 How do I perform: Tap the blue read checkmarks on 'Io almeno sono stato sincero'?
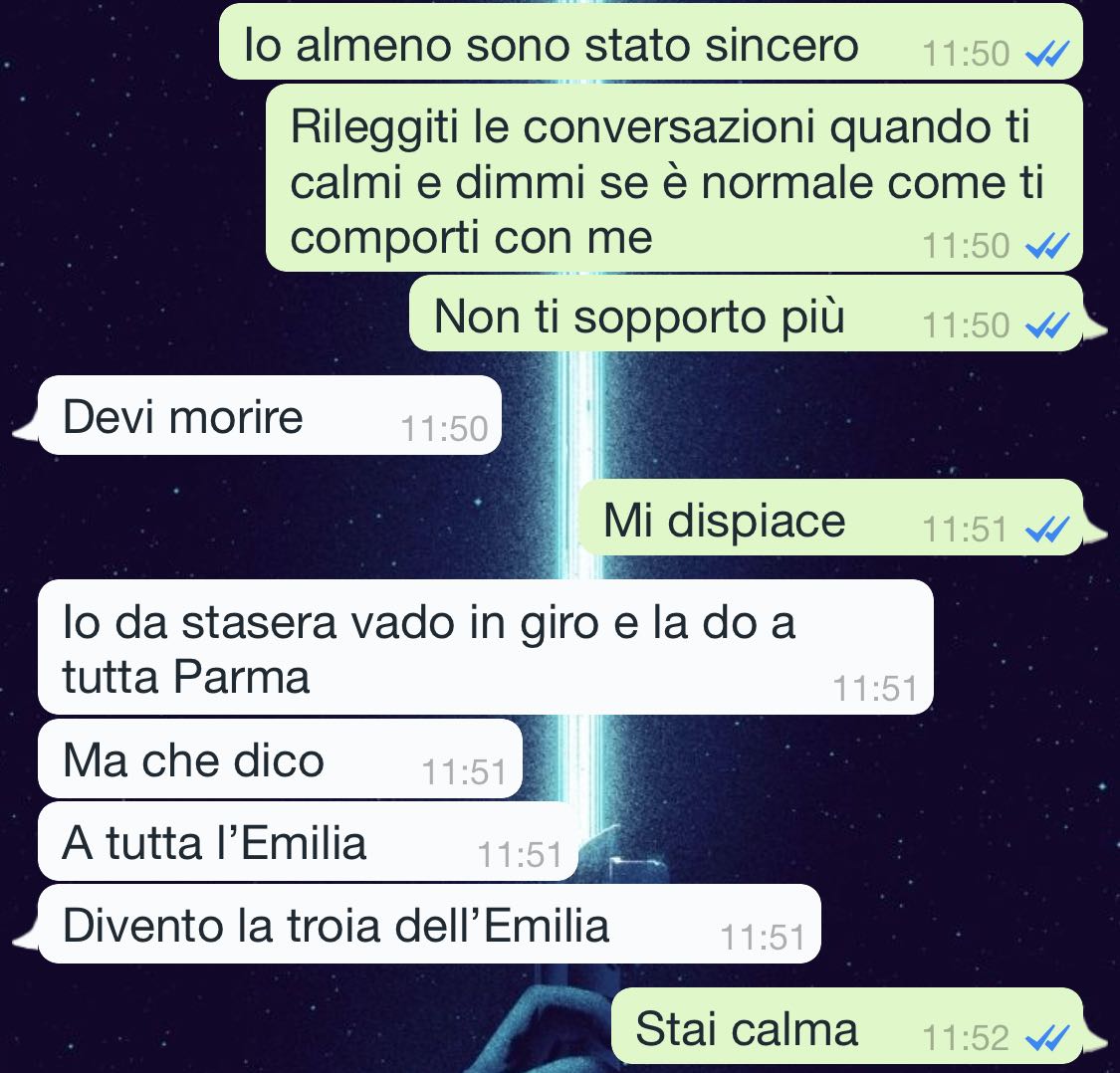tap(1047, 54)
